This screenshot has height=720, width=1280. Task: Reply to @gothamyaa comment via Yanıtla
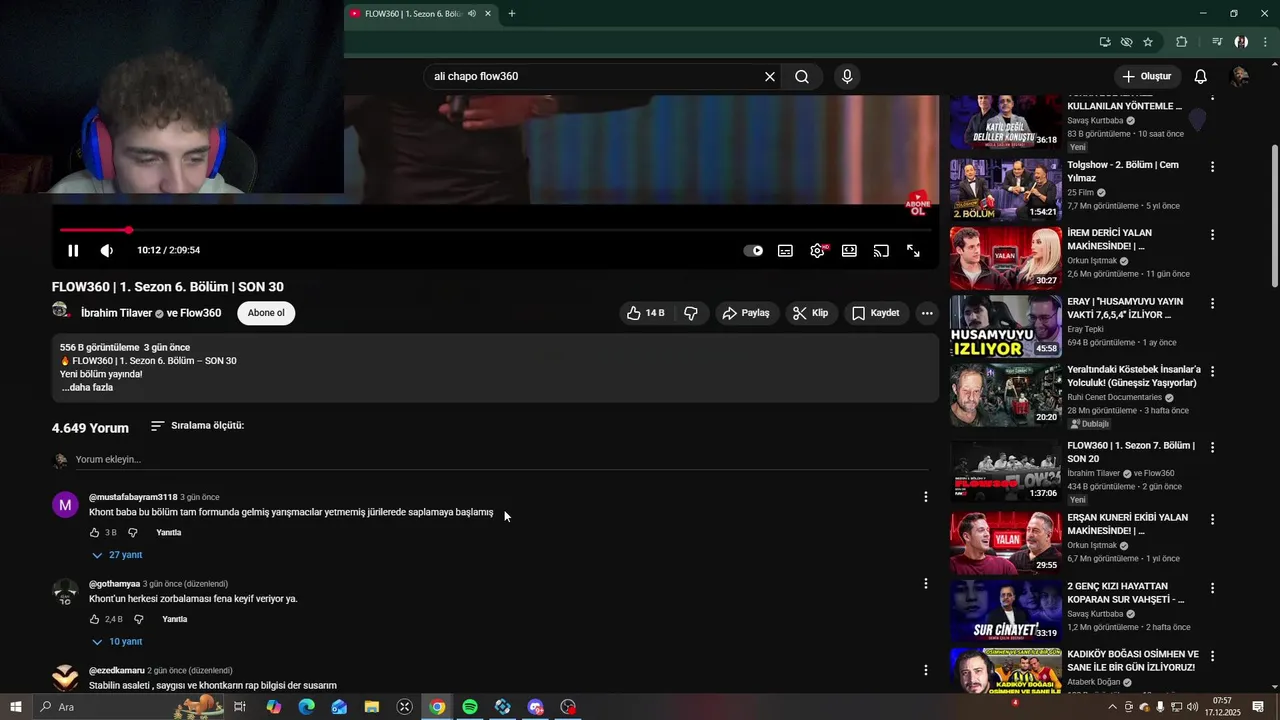[175, 620]
